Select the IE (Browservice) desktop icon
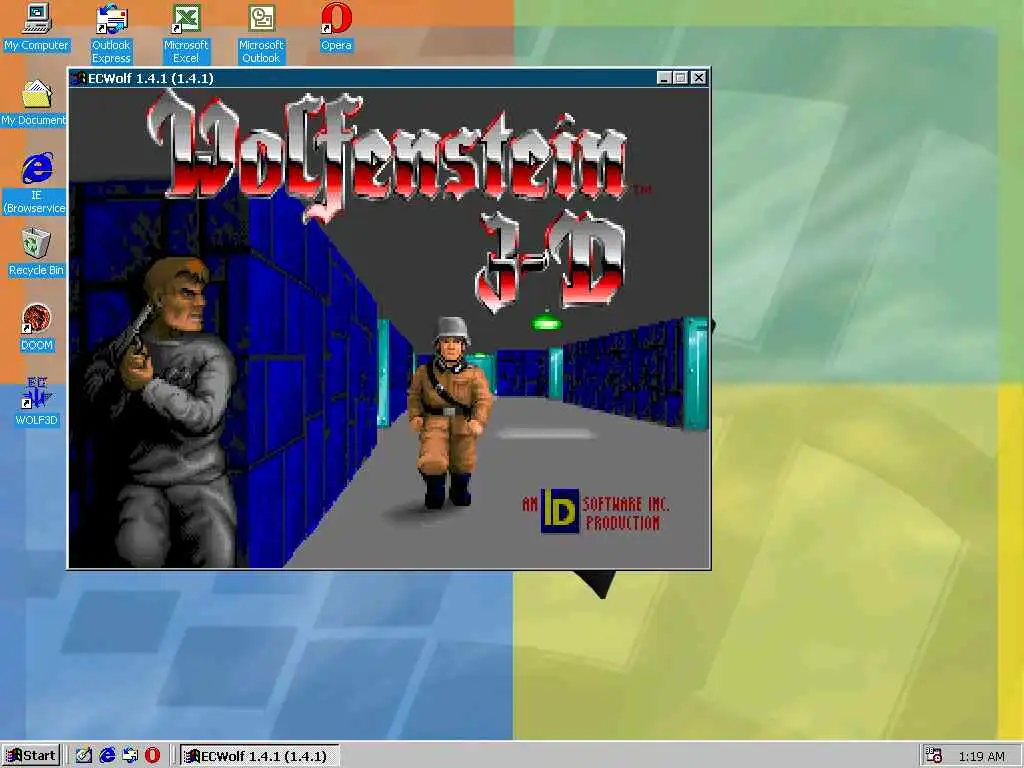 pyautogui.click(x=37, y=184)
